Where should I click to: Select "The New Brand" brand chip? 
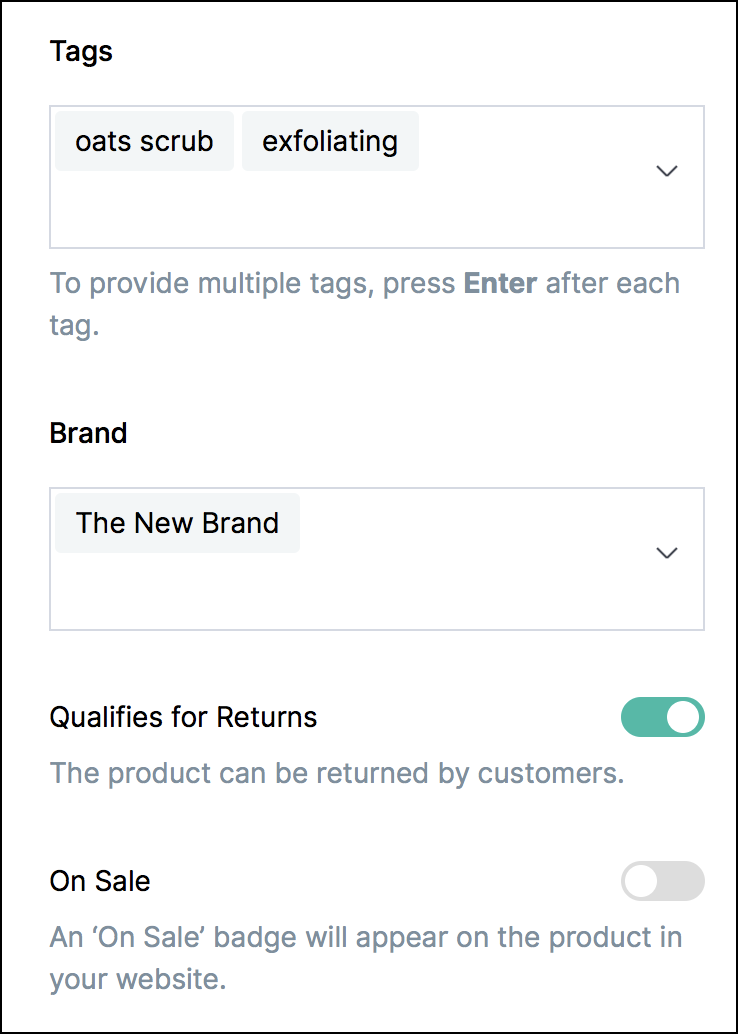pos(177,523)
